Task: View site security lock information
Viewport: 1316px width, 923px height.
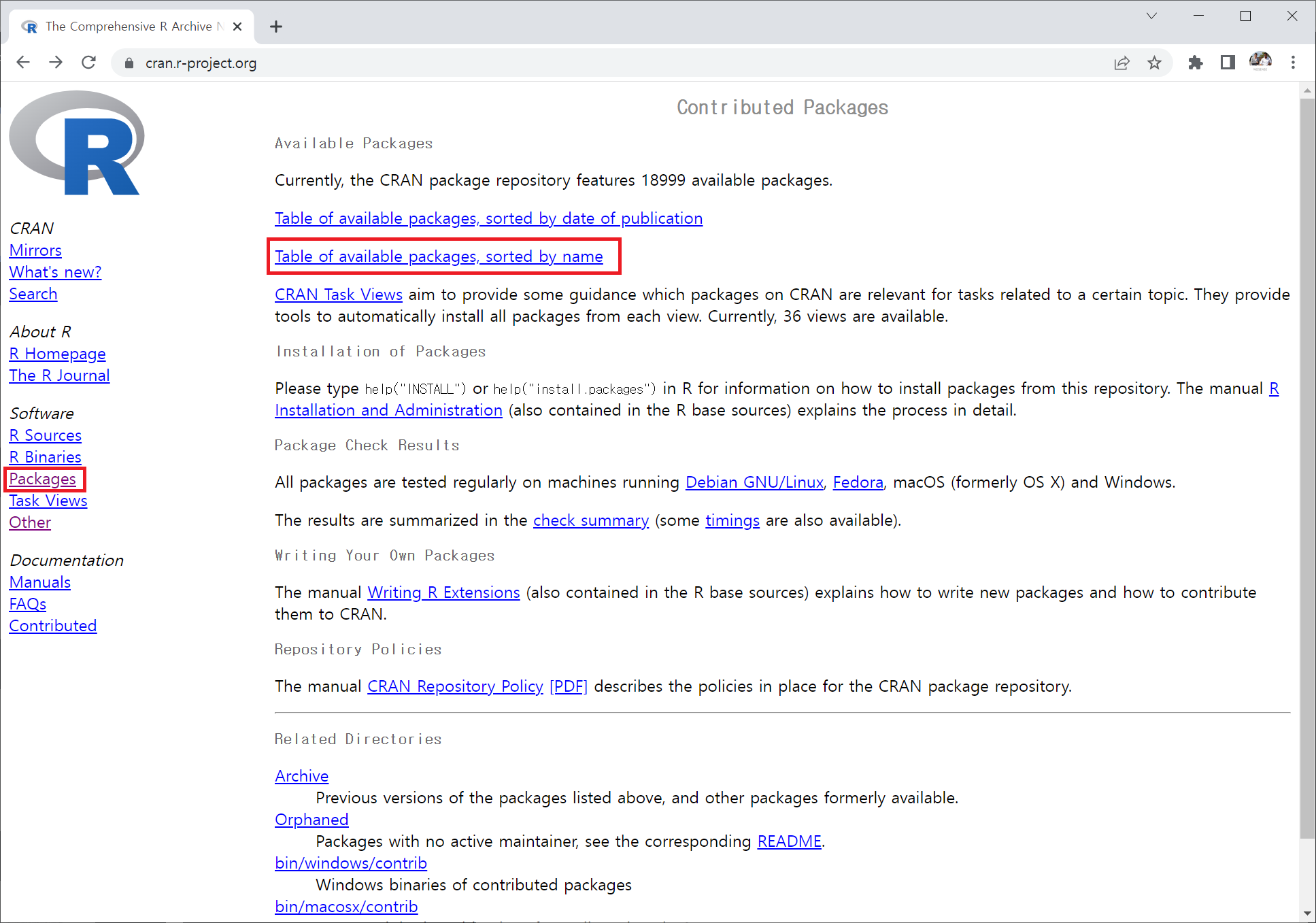Action: (x=129, y=63)
